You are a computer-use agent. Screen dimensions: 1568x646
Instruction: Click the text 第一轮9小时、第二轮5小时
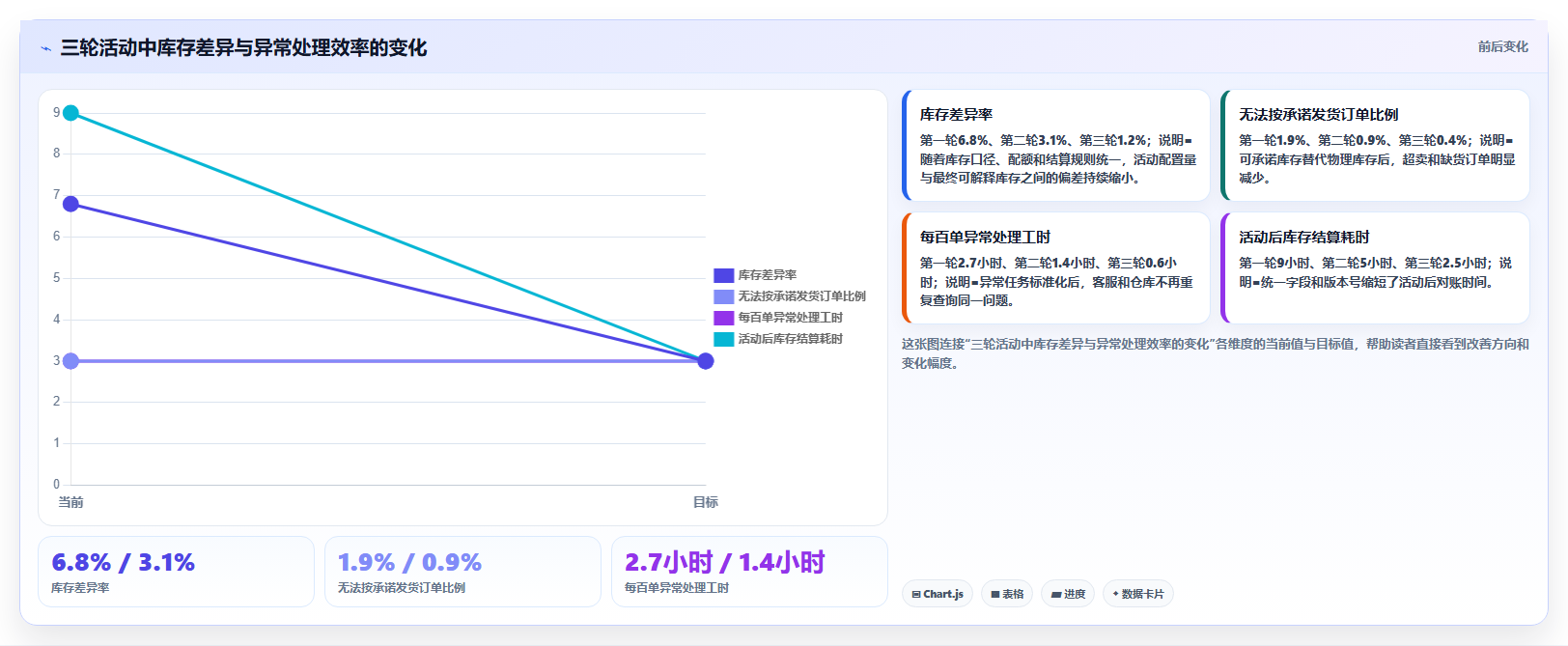click(1317, 263)
